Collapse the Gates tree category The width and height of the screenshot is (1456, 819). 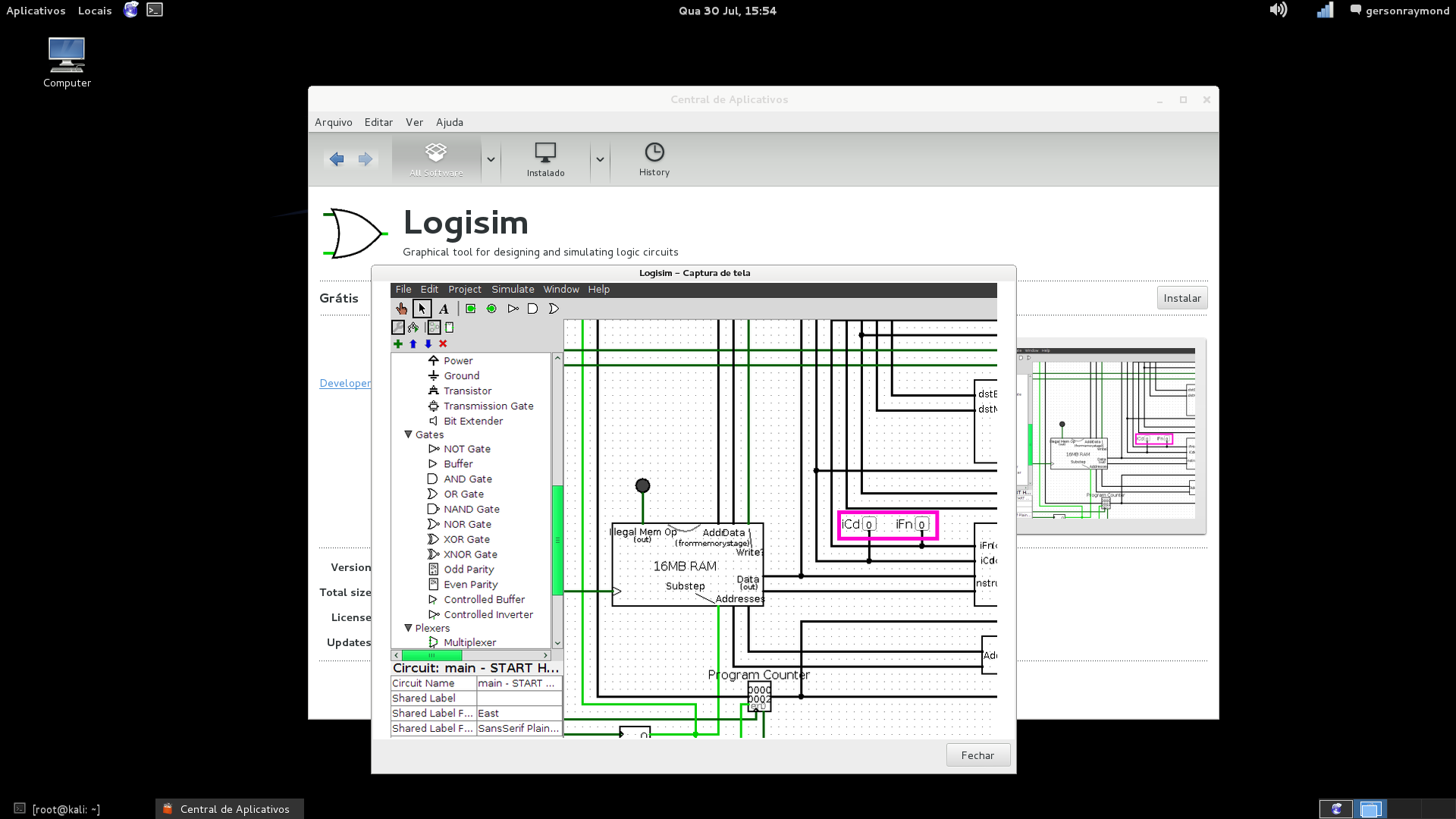408,435
